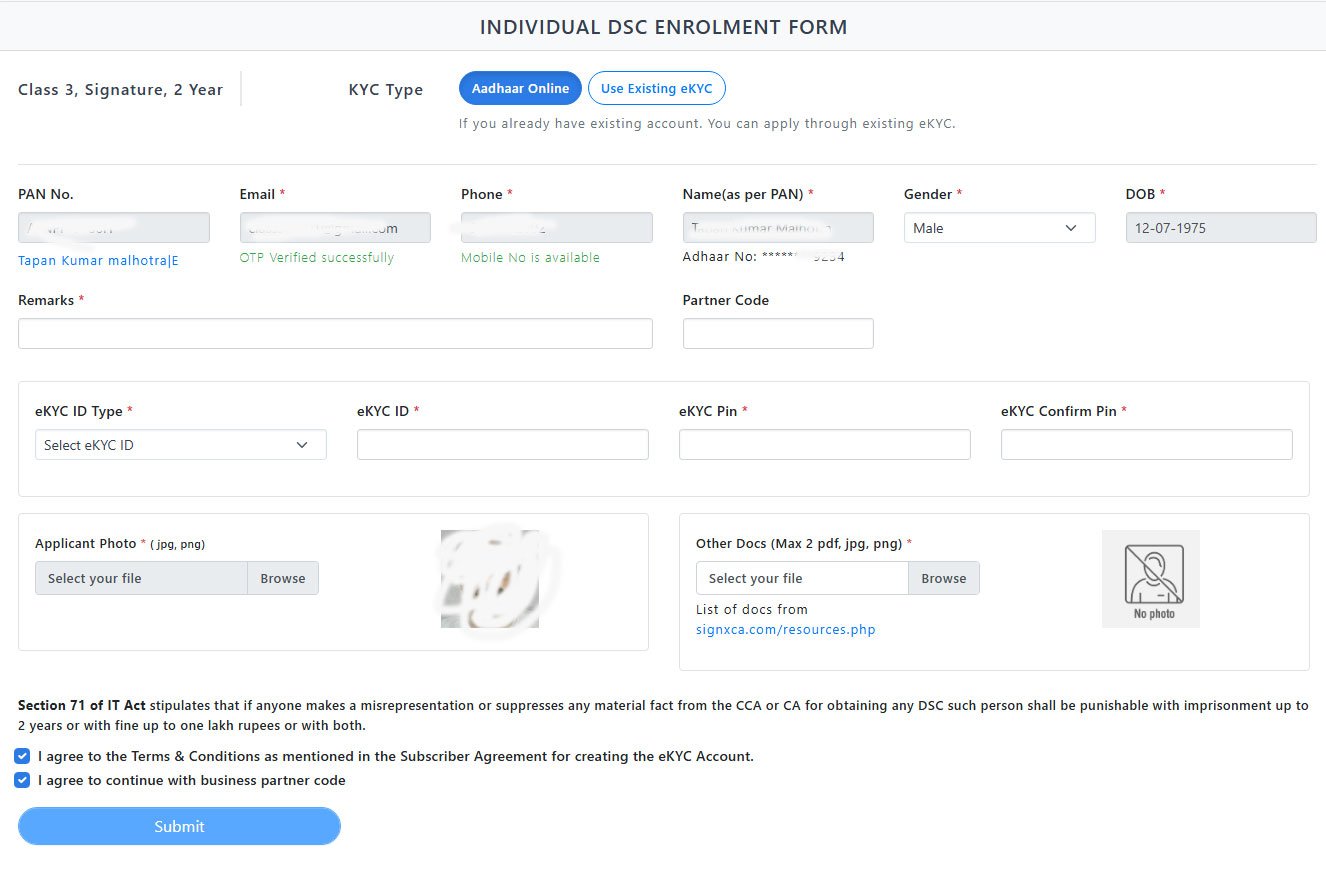Click the DOB date field
Image resolution: width=1326 pixels, height=880 pixels.
pos(1220,228)
